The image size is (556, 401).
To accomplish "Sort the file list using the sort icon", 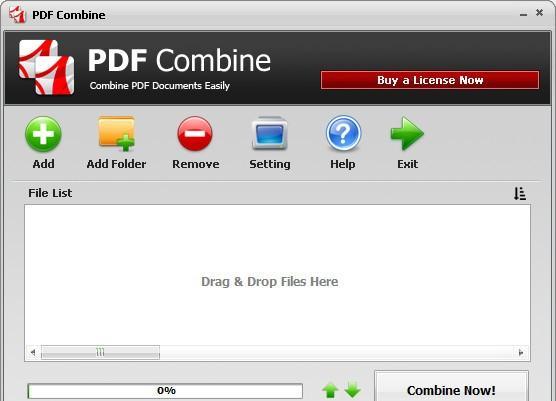I will click(520, 194).
